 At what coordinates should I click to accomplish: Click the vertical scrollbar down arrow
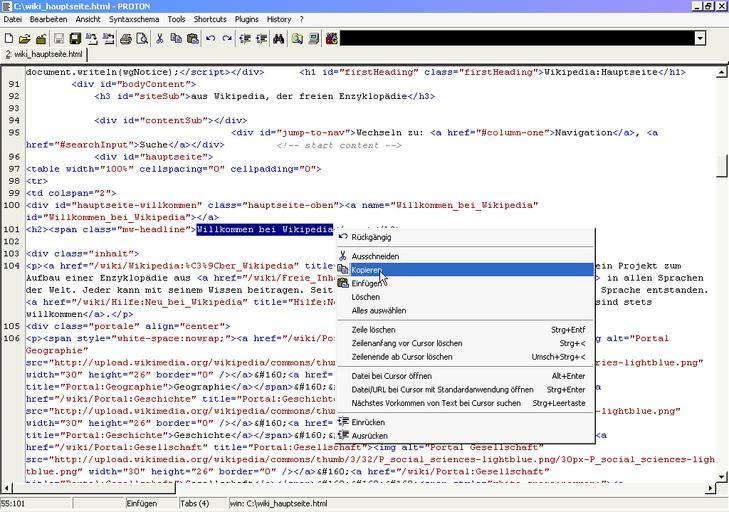click(x=721, y=476)
